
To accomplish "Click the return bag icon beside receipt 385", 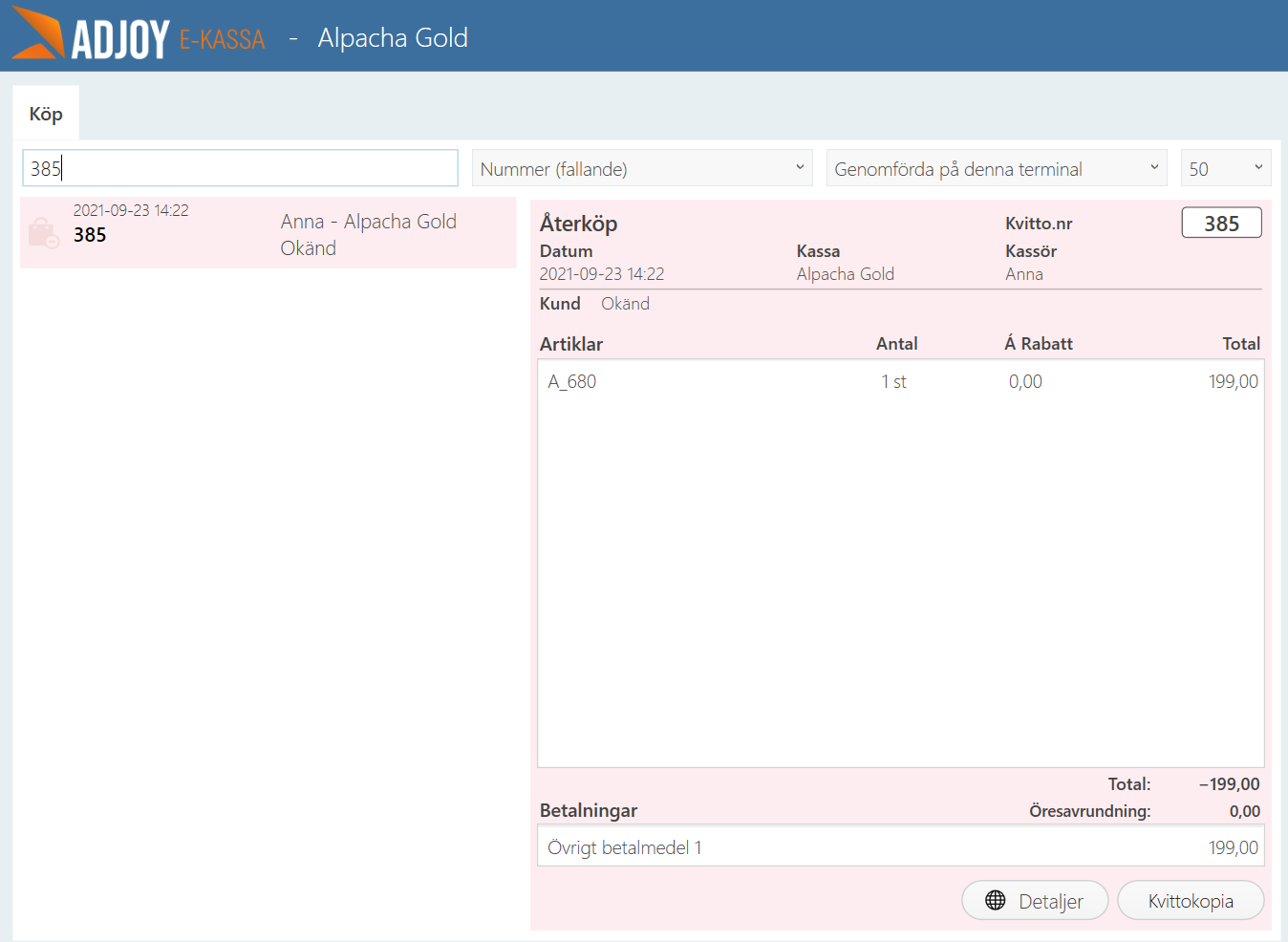I will tap(44, 233).
